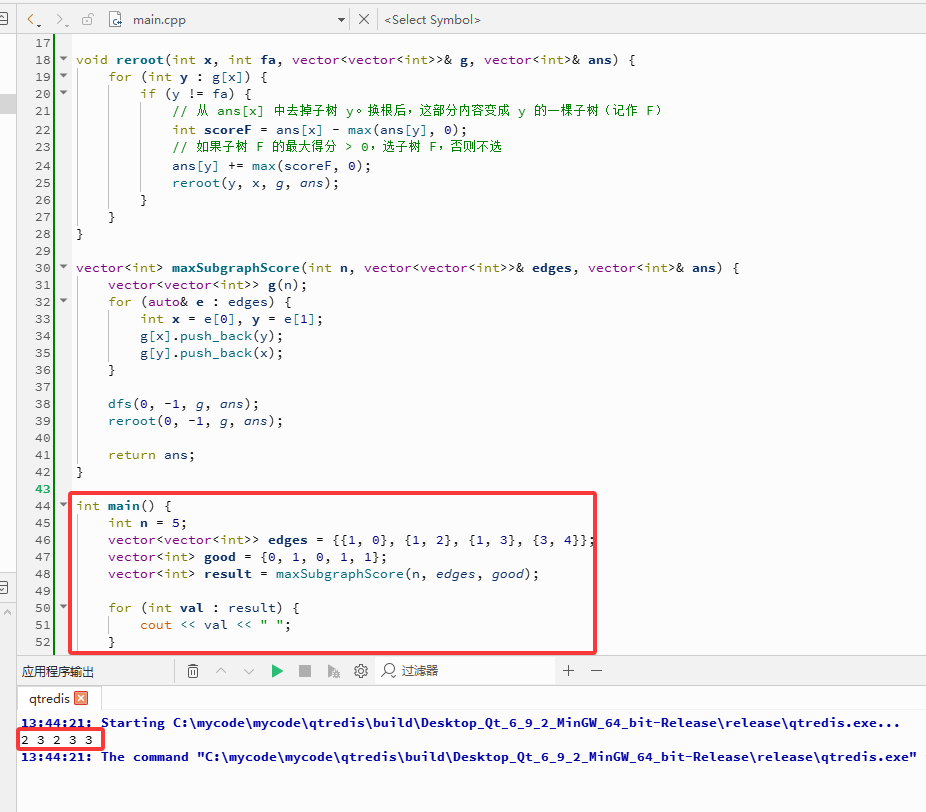The height and width of the screenshot is (812, 926).
Task: Click 'good' variable on line 47
Action: coord(220,557)
